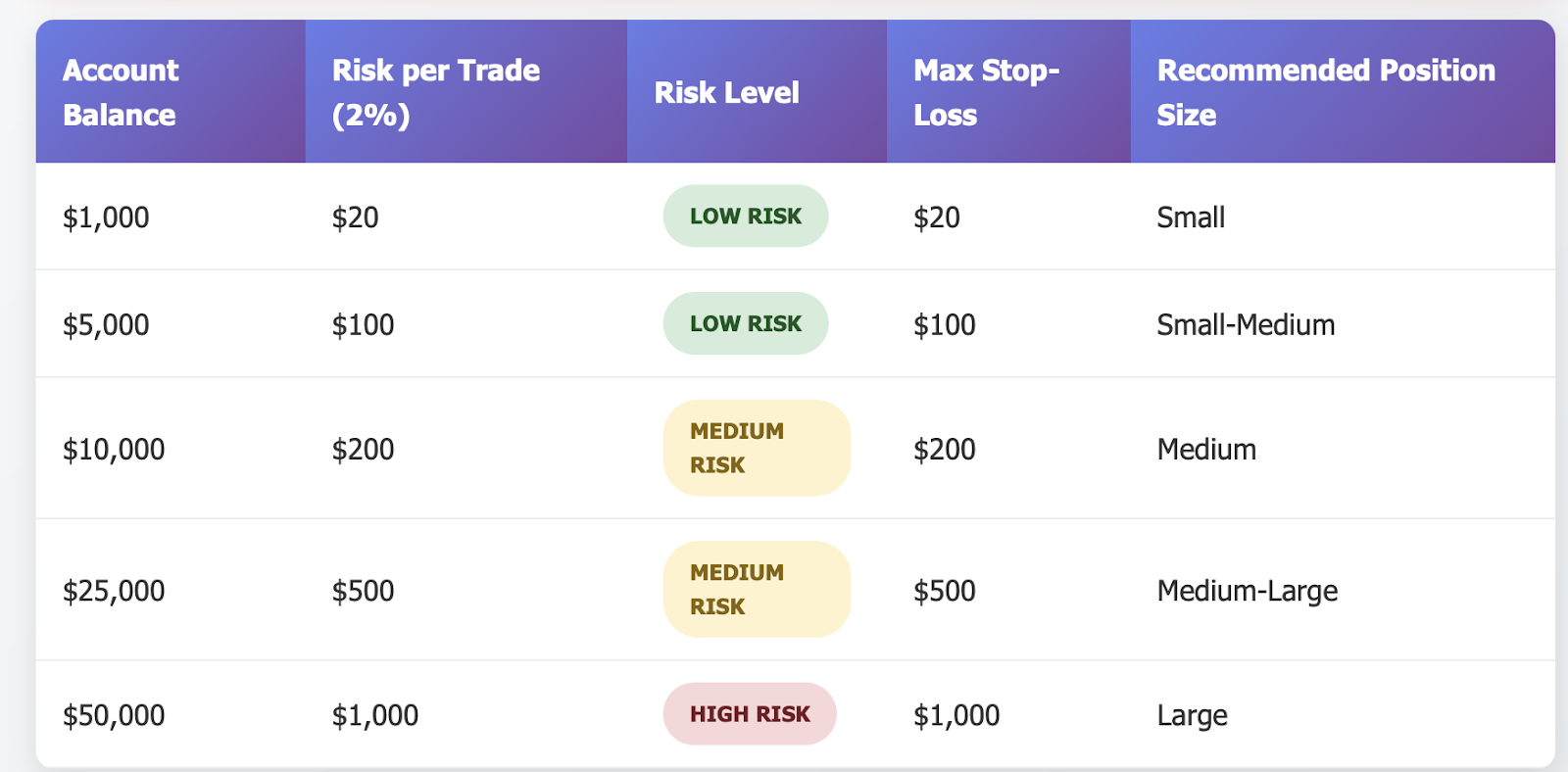
Task: Click the Large position size cell
Action: coord(1192,715)
